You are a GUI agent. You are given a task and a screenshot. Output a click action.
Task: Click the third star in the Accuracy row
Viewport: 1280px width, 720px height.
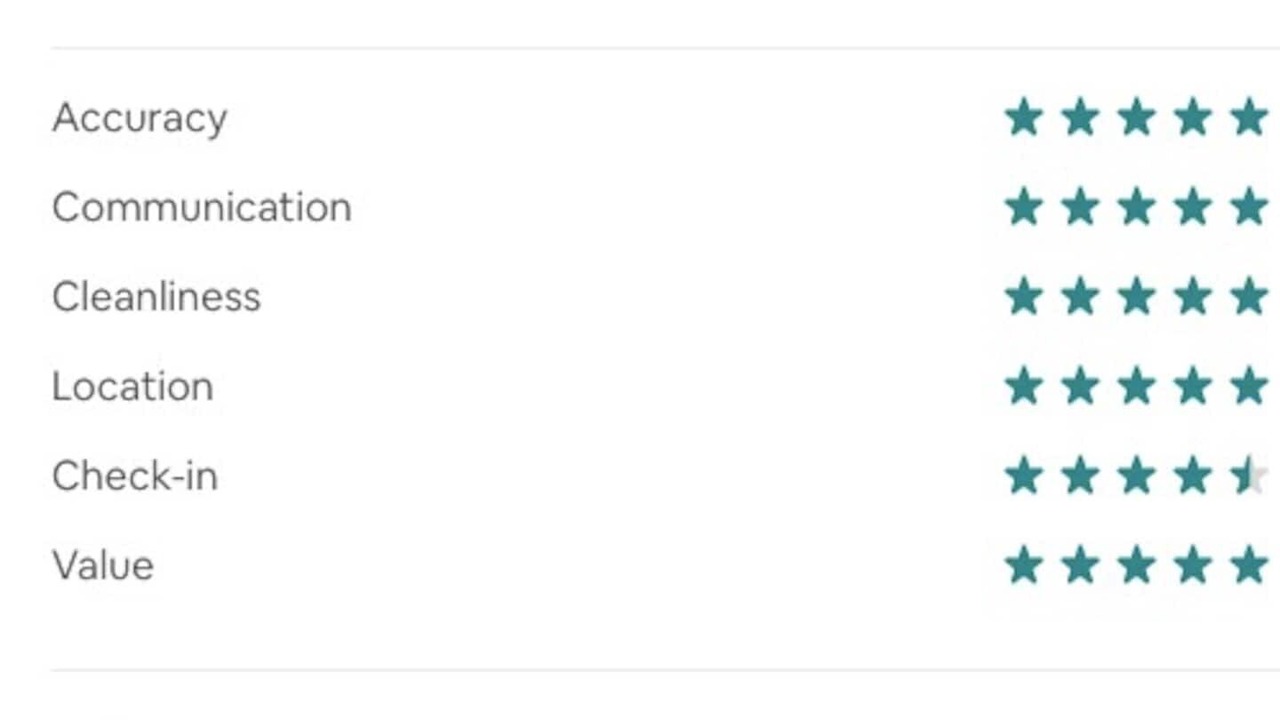pyautogui.click(x=1137, y=118)
